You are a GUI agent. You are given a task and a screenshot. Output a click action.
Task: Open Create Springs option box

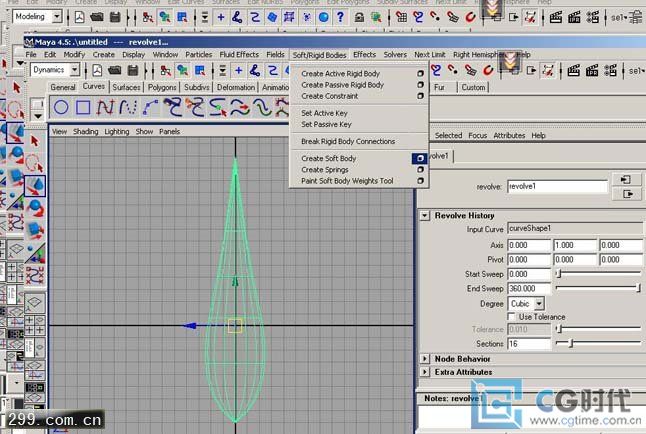420,169
